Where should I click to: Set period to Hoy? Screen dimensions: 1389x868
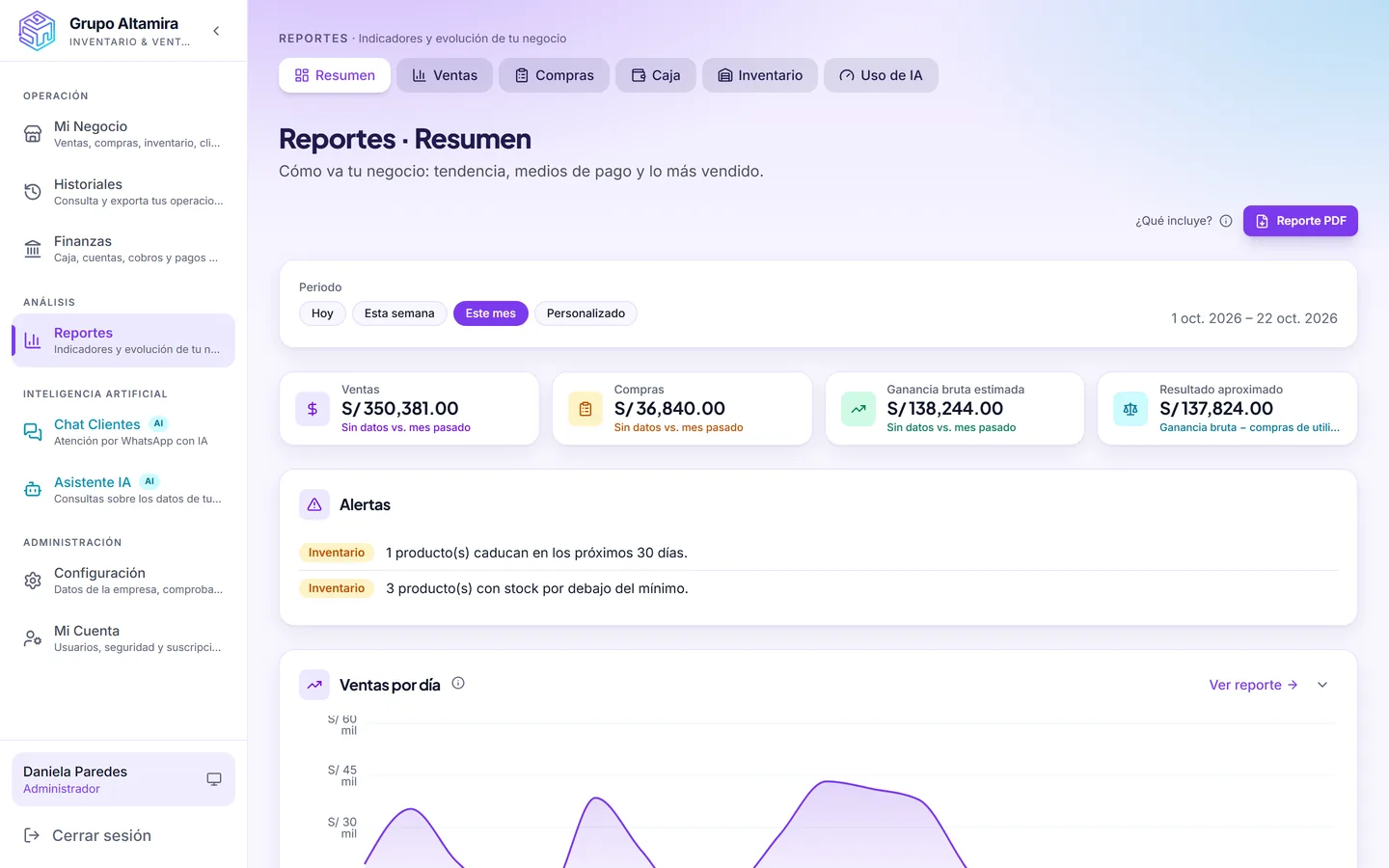[322, 313]
